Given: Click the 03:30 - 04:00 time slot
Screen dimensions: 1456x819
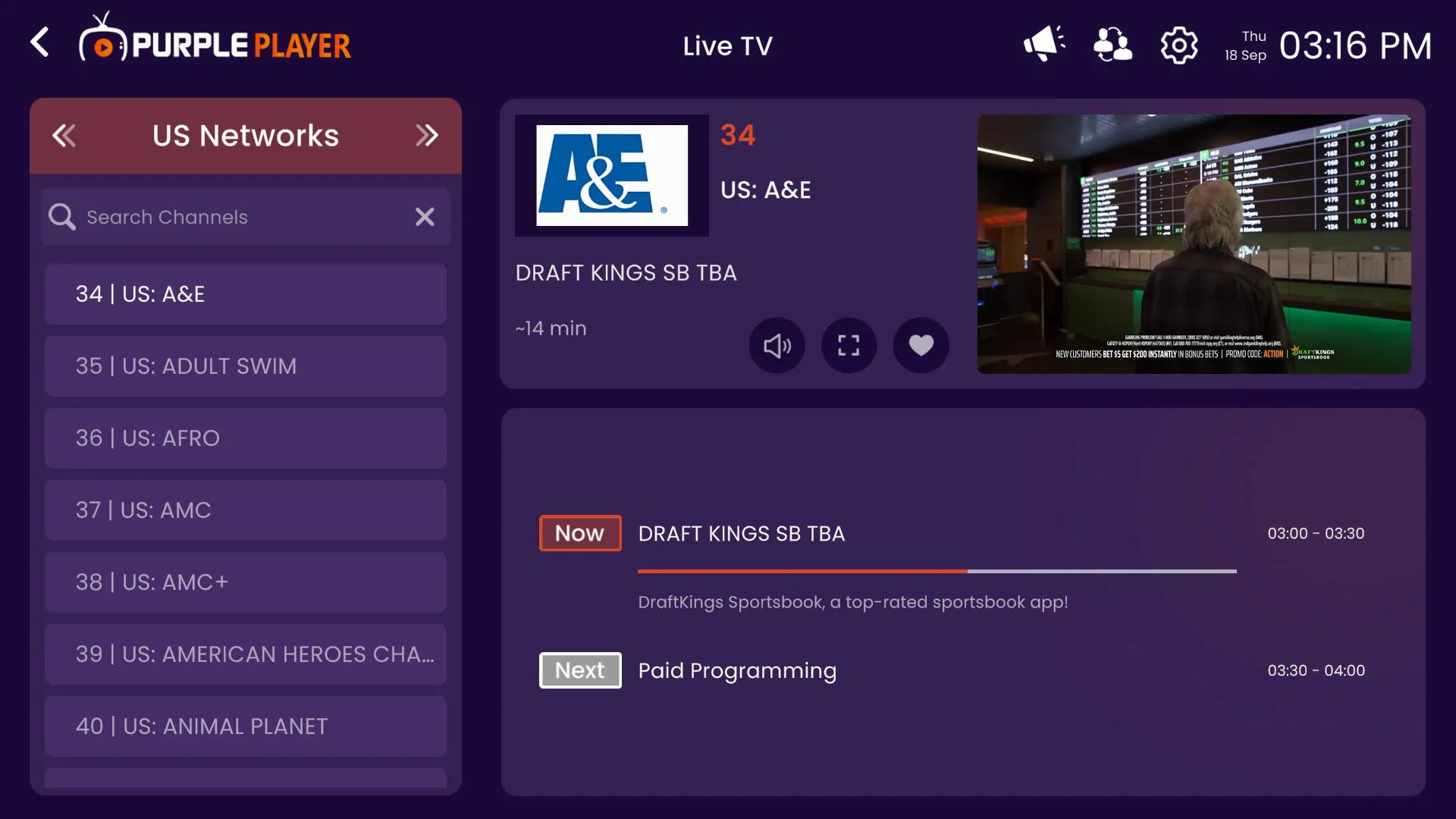Looking at the screenshot, I should coord(1316,671).
